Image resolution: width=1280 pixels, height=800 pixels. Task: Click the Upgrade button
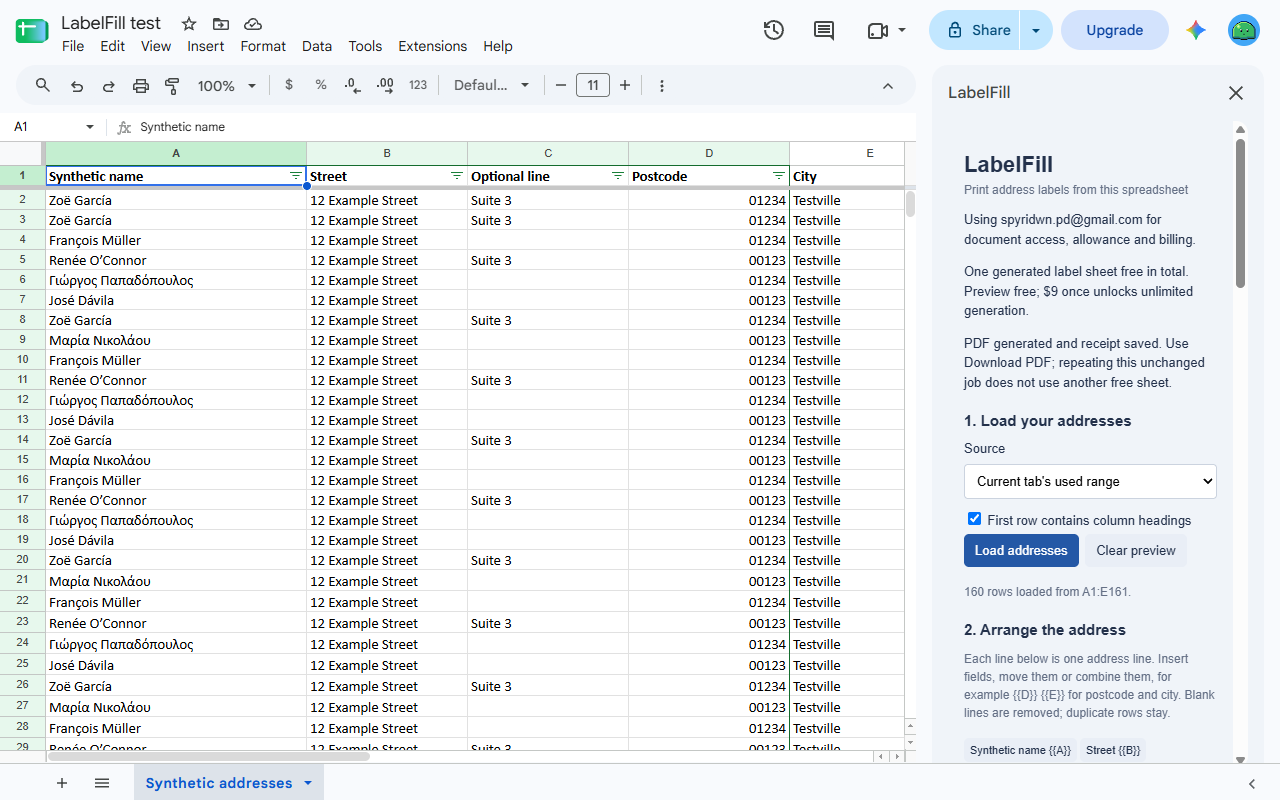pyautogui.click(x=1115, y=30)
